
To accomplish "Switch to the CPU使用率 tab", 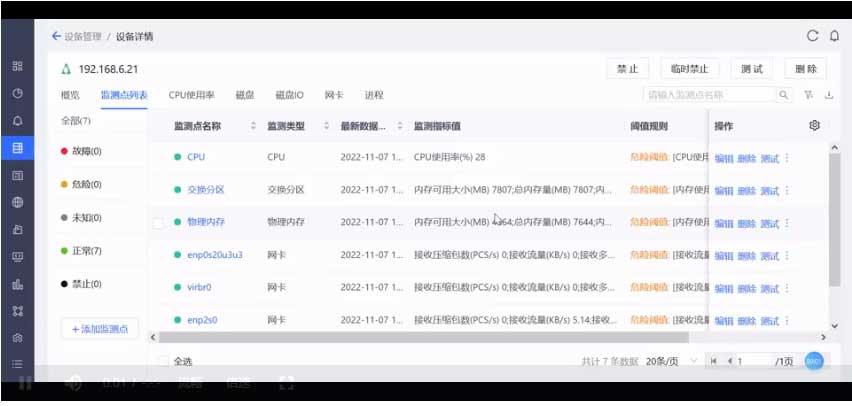I will click(x=191, y=95).
